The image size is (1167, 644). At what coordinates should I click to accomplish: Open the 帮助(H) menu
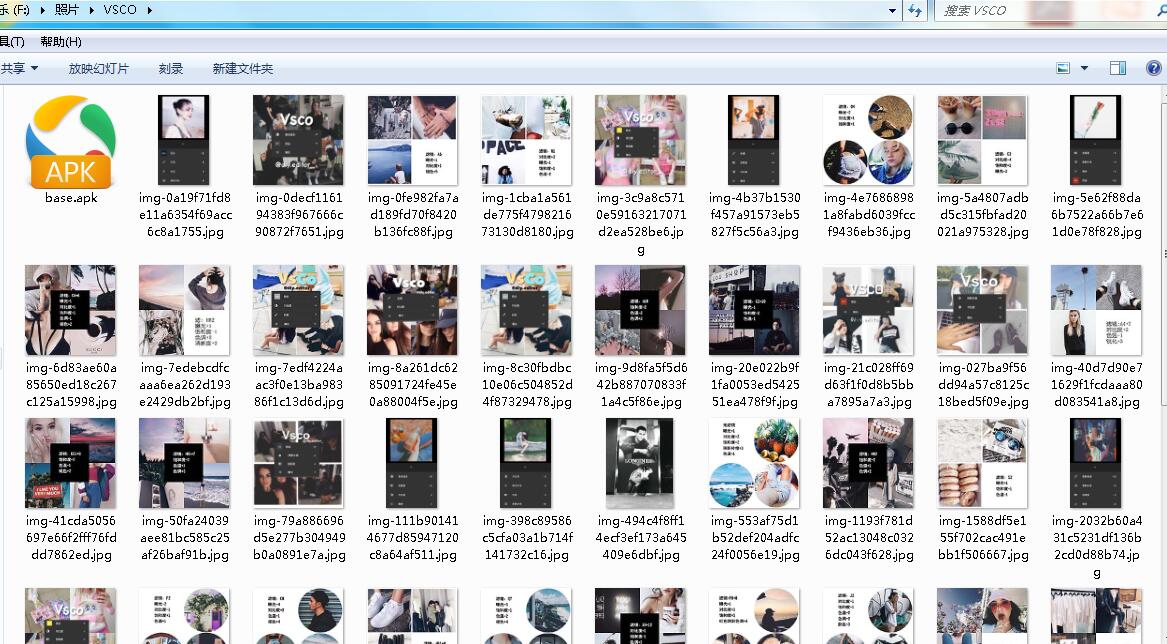pyautogui.click(x=61, y=42)
